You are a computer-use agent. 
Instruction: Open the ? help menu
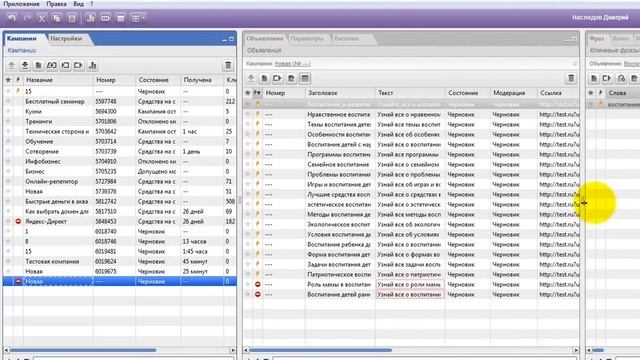point(91,4)
